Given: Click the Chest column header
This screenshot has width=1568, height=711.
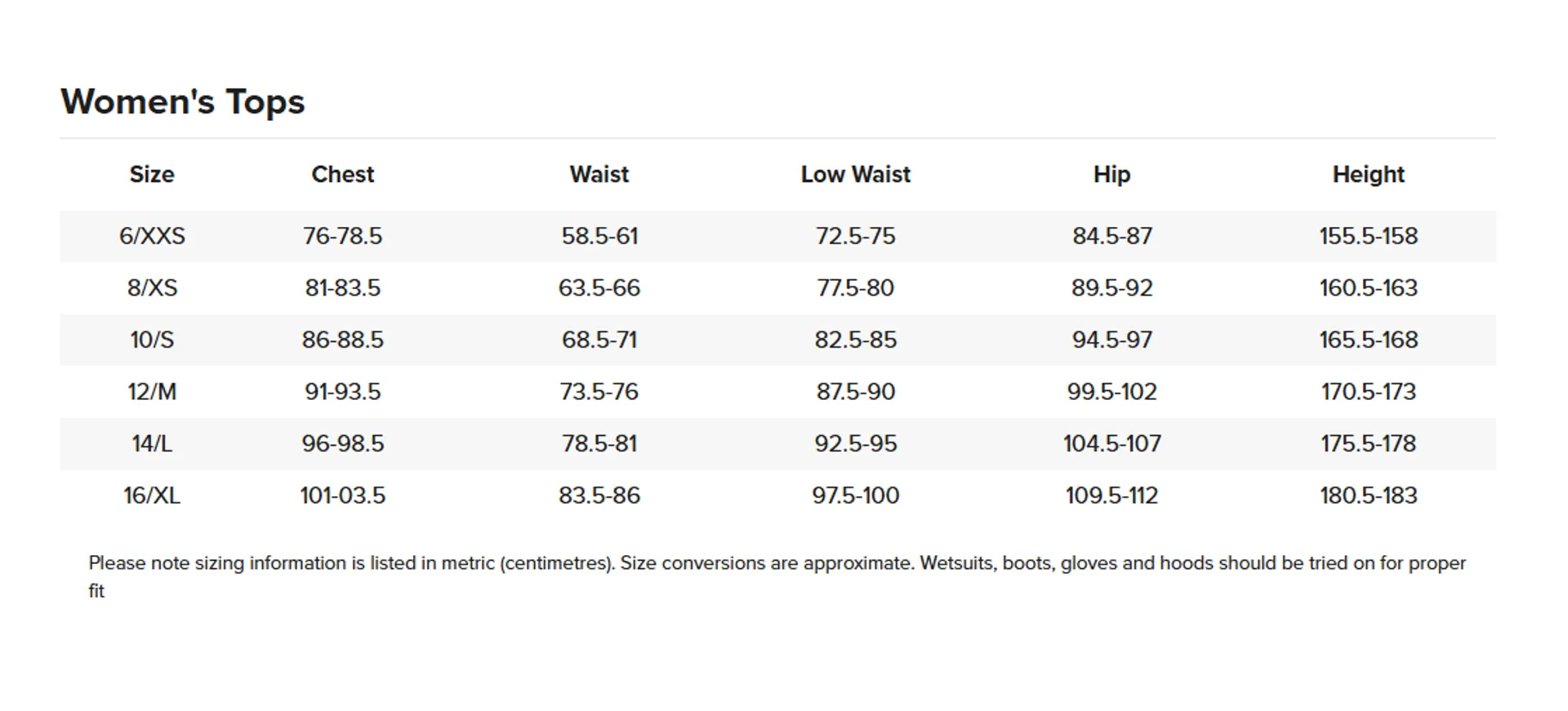Looking at the screenshot, I should (342, 174).
